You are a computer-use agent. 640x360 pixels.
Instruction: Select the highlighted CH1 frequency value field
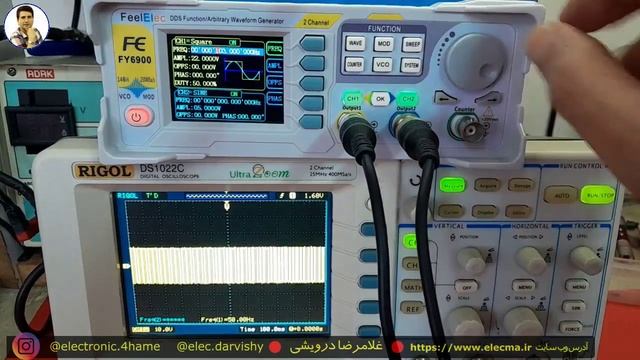click(227, 51)
